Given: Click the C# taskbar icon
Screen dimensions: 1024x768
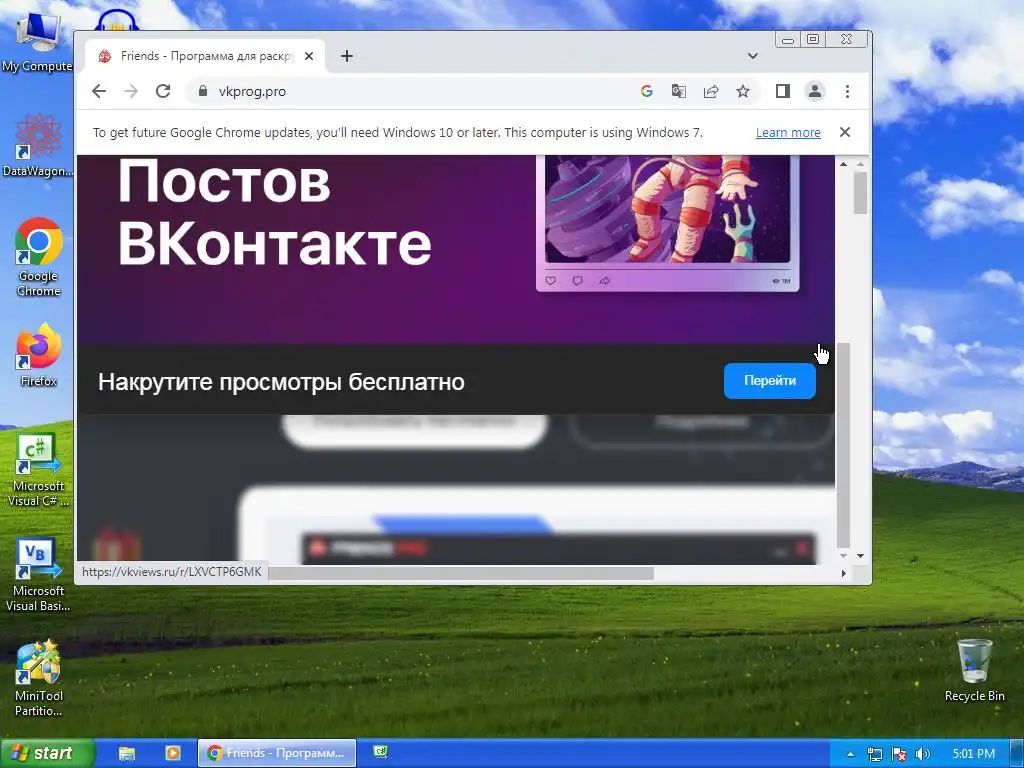Looking at the screenshot, I should pyautogui.click(x=381, y=752).
